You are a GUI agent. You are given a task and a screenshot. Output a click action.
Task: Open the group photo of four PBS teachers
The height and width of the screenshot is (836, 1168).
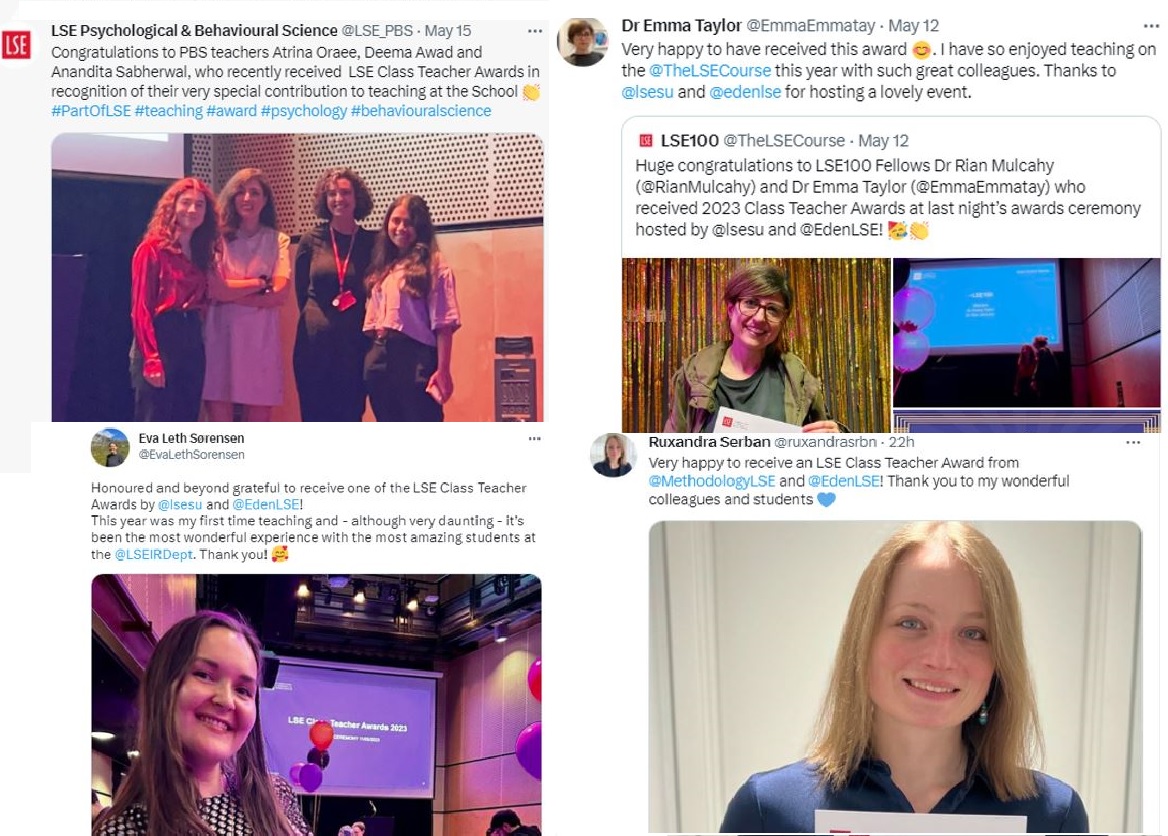[297, 277]
